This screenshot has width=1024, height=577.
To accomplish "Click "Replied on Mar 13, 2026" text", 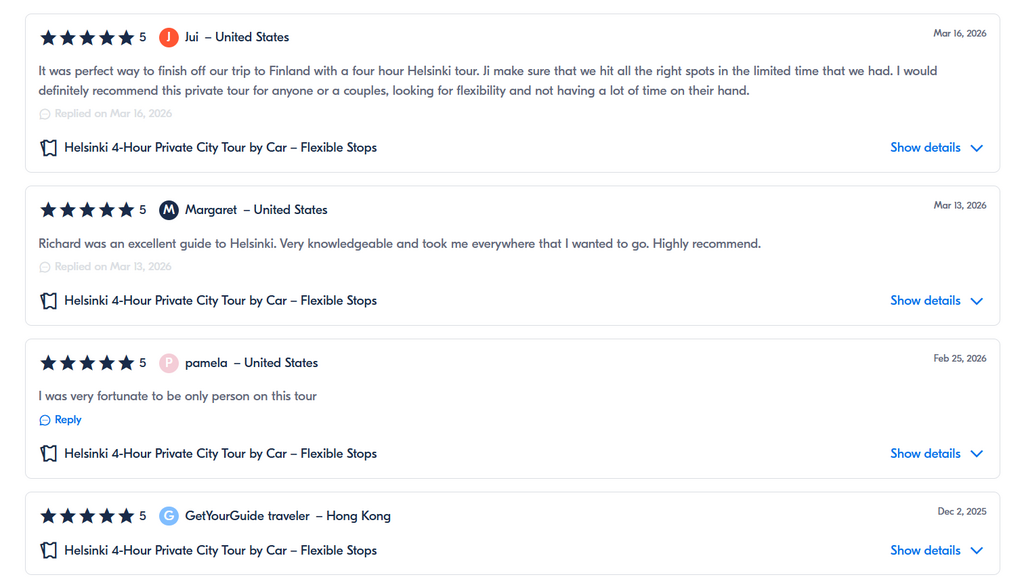I will [113, 267].
